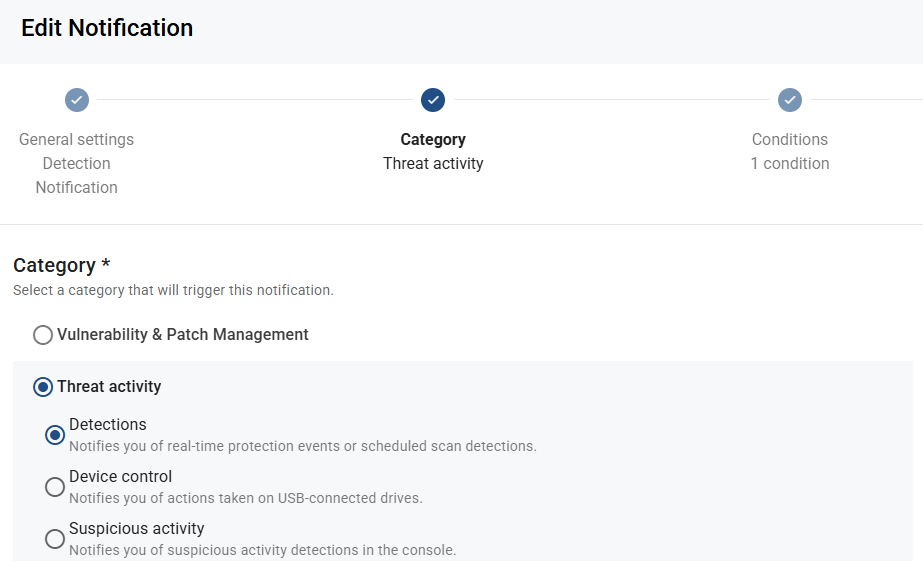The image size is (923, 567).
Task: Click the 'Device control' option label text
Action: (121, 476)
